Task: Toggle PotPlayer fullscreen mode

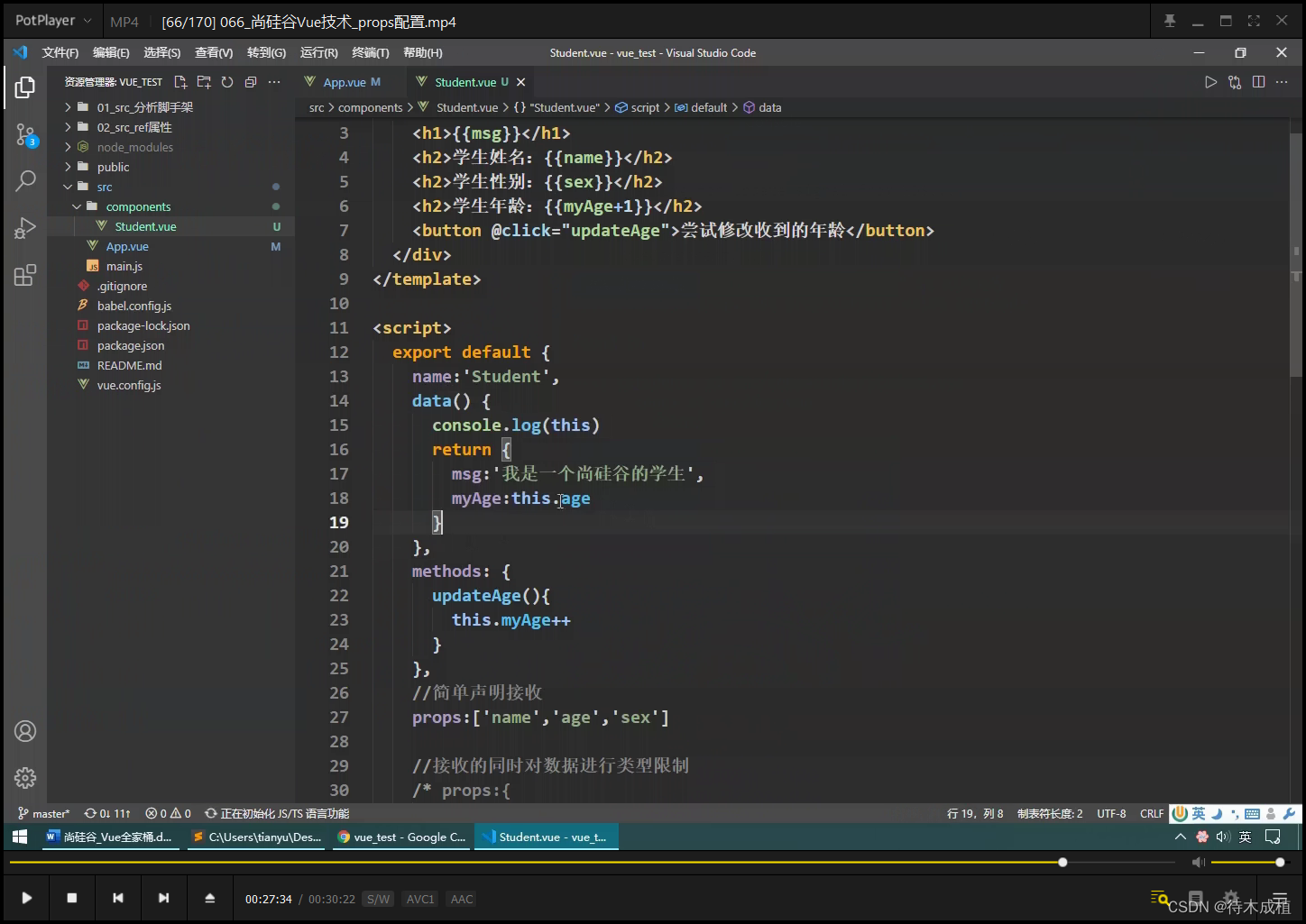Action: (1254, 21)
